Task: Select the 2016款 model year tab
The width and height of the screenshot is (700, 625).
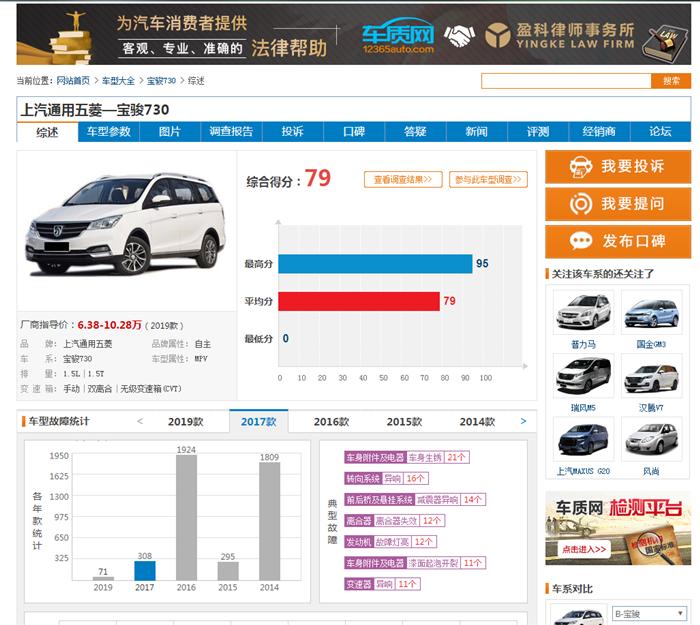Action: click(x=331, y=422)
